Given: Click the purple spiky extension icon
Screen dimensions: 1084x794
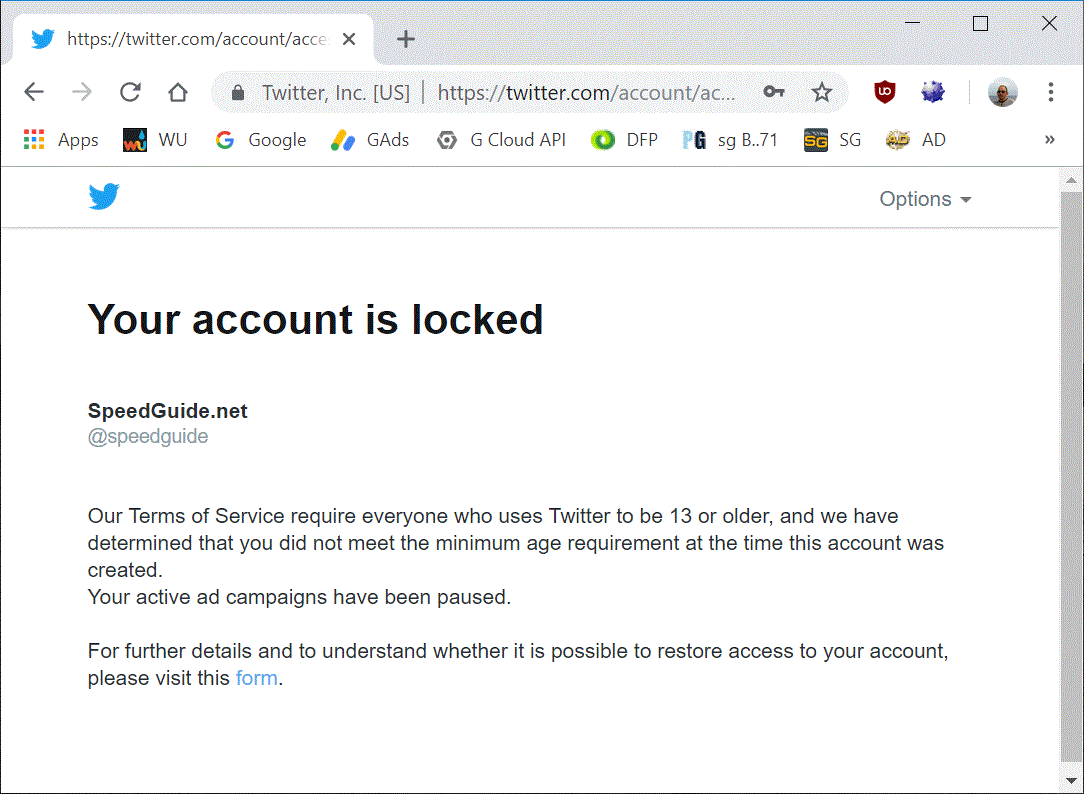Looking at the screenshot, I should 933,92.
